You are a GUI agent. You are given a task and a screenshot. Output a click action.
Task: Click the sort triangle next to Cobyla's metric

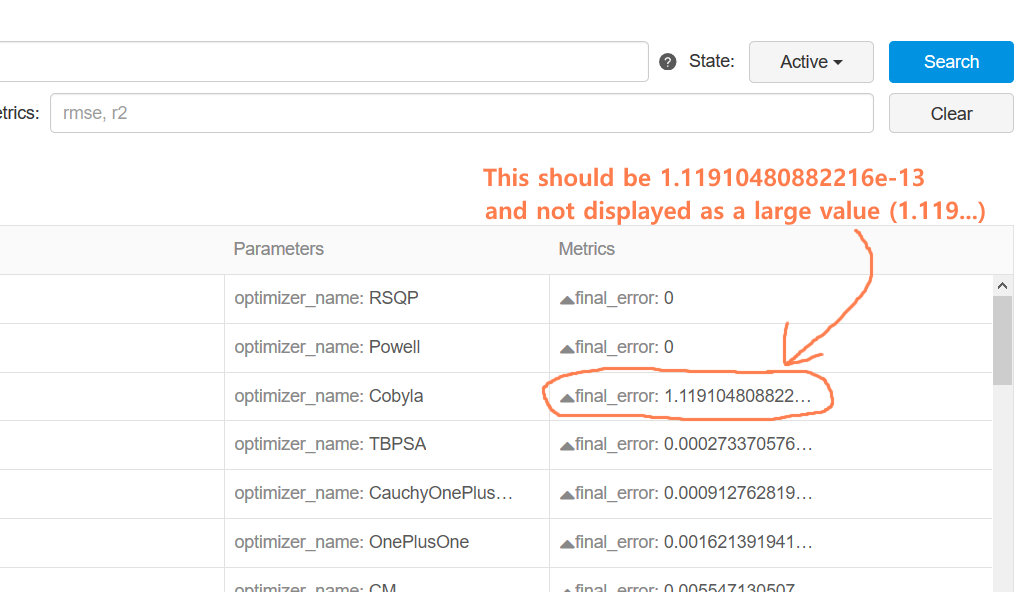click(565, 395)
